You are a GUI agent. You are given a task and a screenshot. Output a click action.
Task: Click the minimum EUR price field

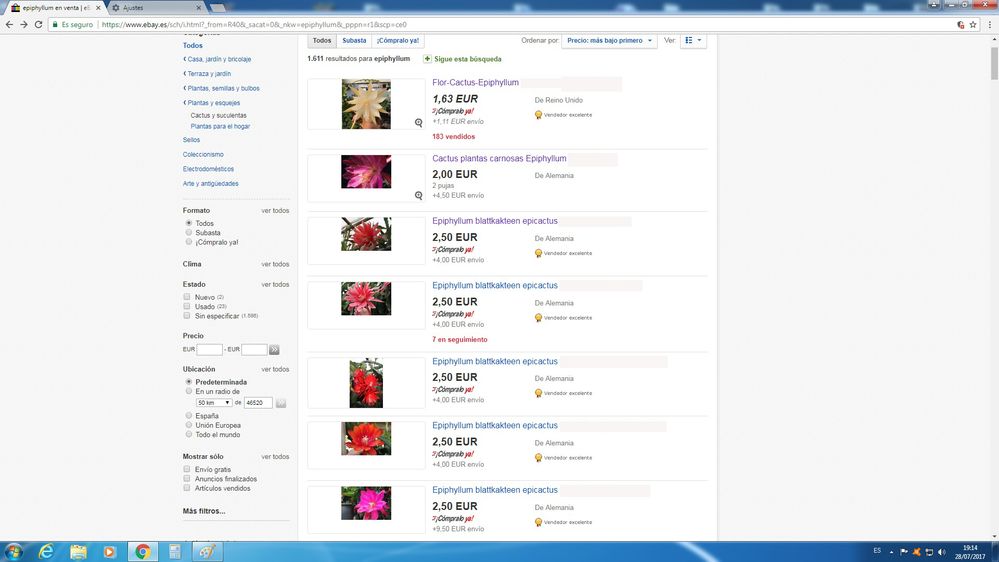(x=209, y=349)
